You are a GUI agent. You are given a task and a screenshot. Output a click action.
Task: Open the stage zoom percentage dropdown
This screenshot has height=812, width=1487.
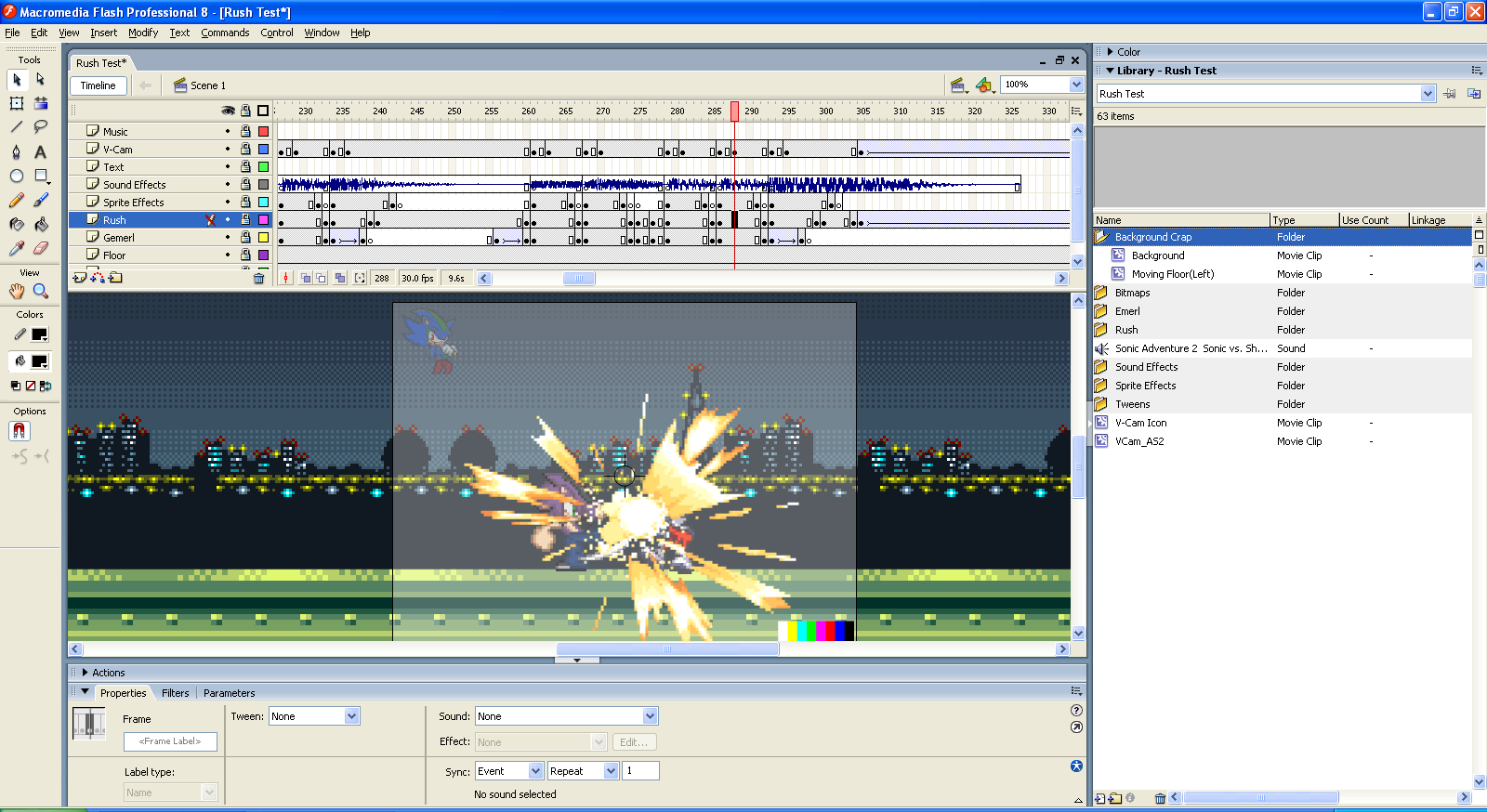click(x=1076, y=85)
